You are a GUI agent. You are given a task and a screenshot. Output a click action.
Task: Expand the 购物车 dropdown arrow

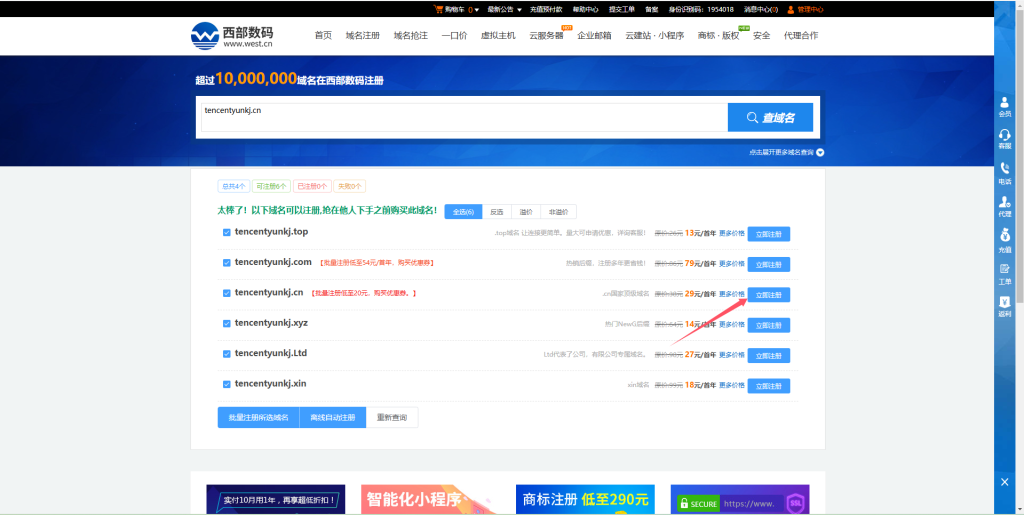coord(477,10)
